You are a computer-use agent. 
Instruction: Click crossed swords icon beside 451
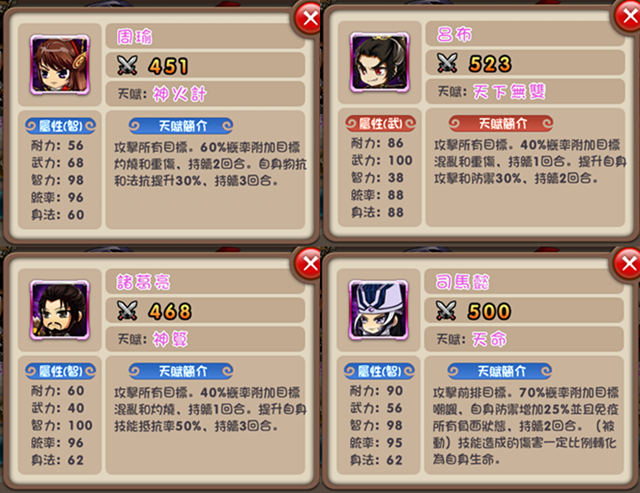coord(127,65)
